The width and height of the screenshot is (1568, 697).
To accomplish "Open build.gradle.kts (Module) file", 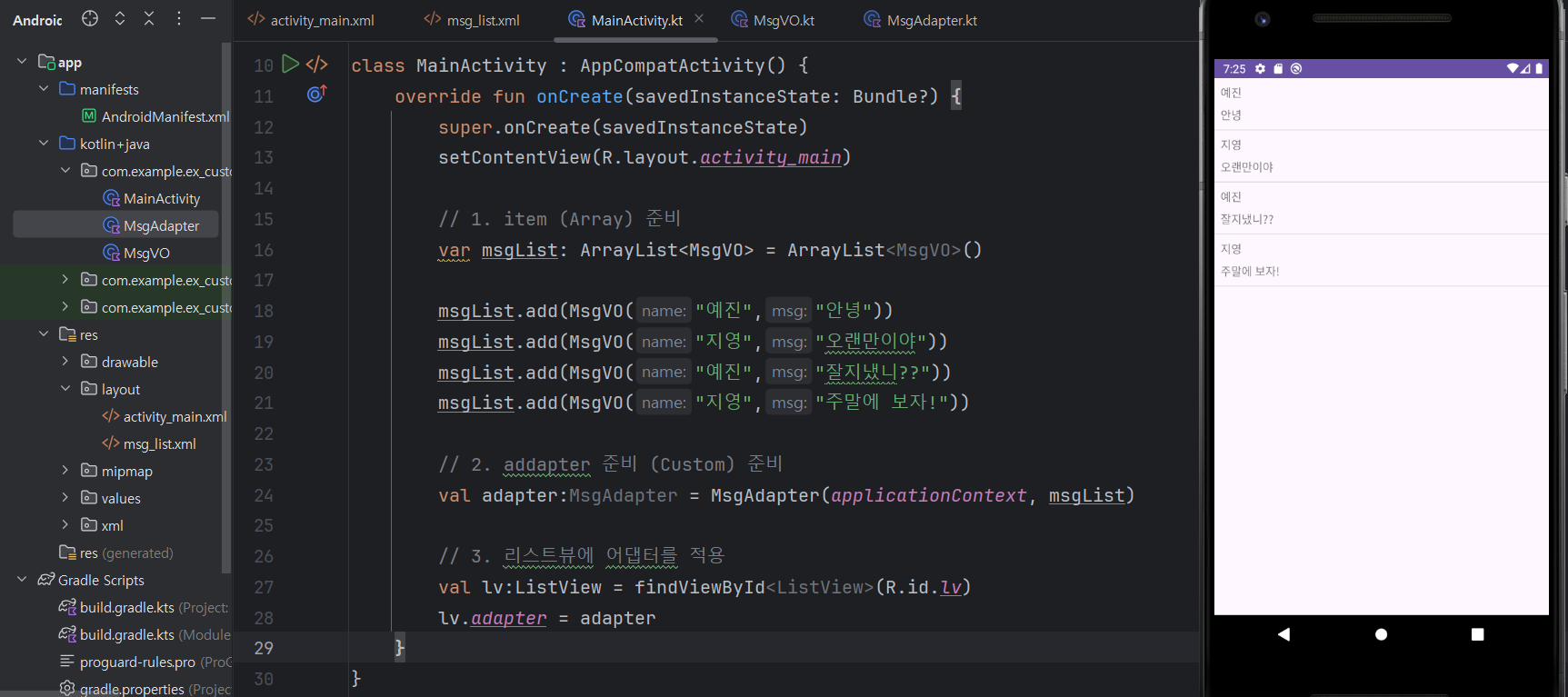I will pyautogui.click(x=144, y=634).
